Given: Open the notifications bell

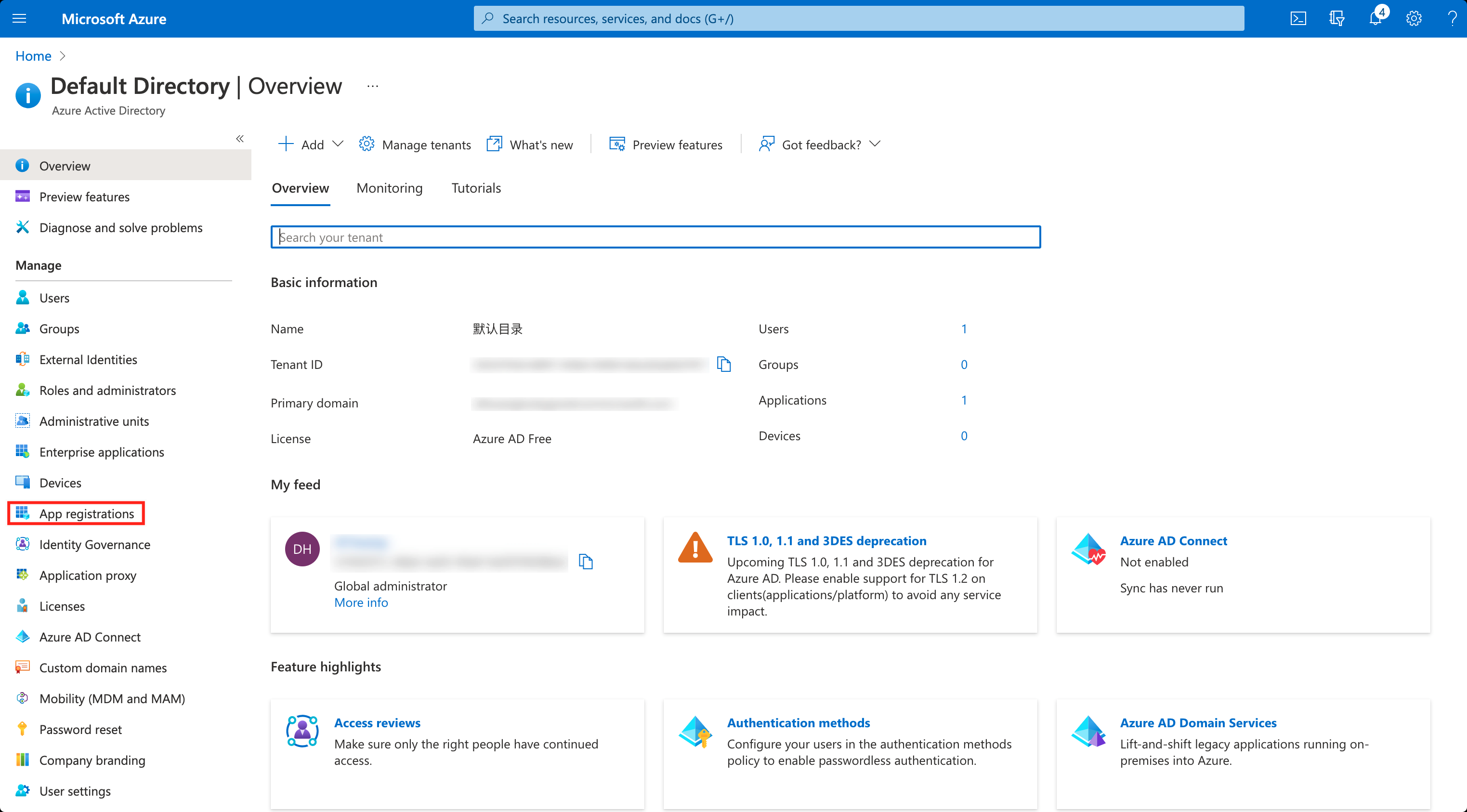Looking at the screenshot, I should click(1375, 18).
